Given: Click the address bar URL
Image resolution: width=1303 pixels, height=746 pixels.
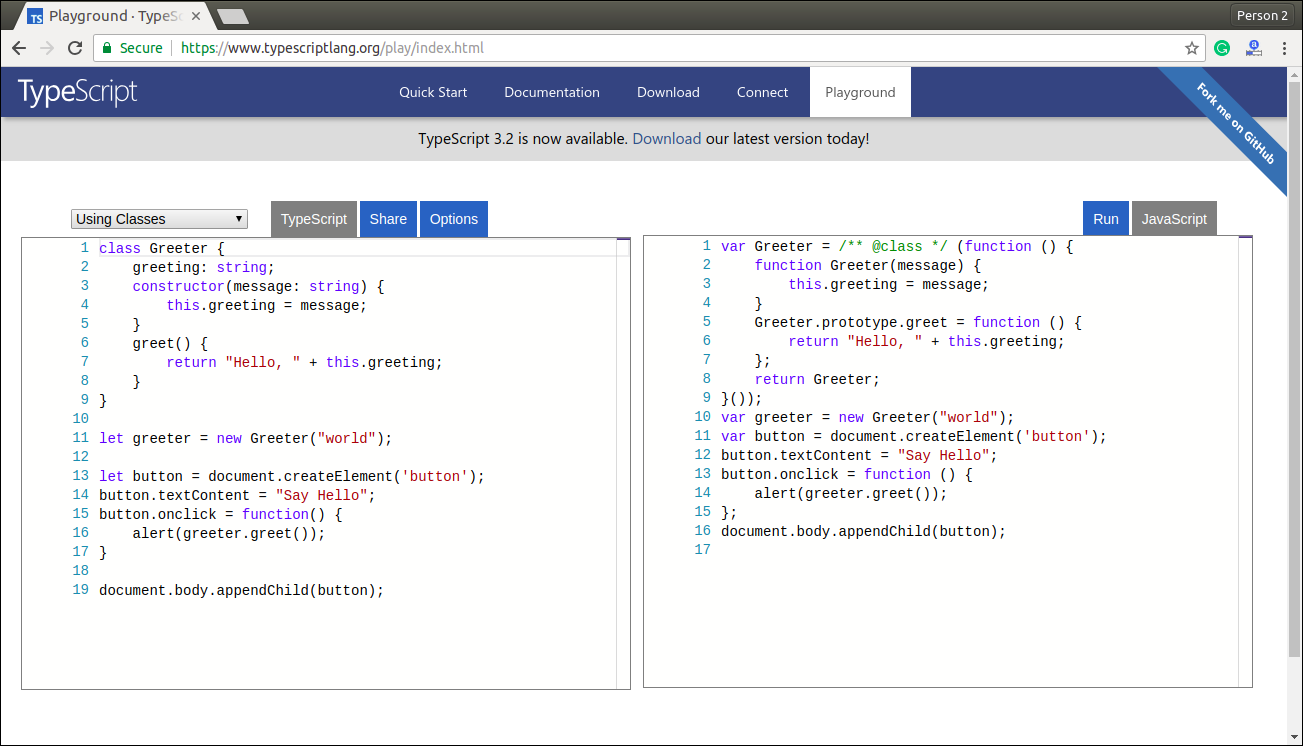Looking at the screenshot, I should [x=332, y=48].
